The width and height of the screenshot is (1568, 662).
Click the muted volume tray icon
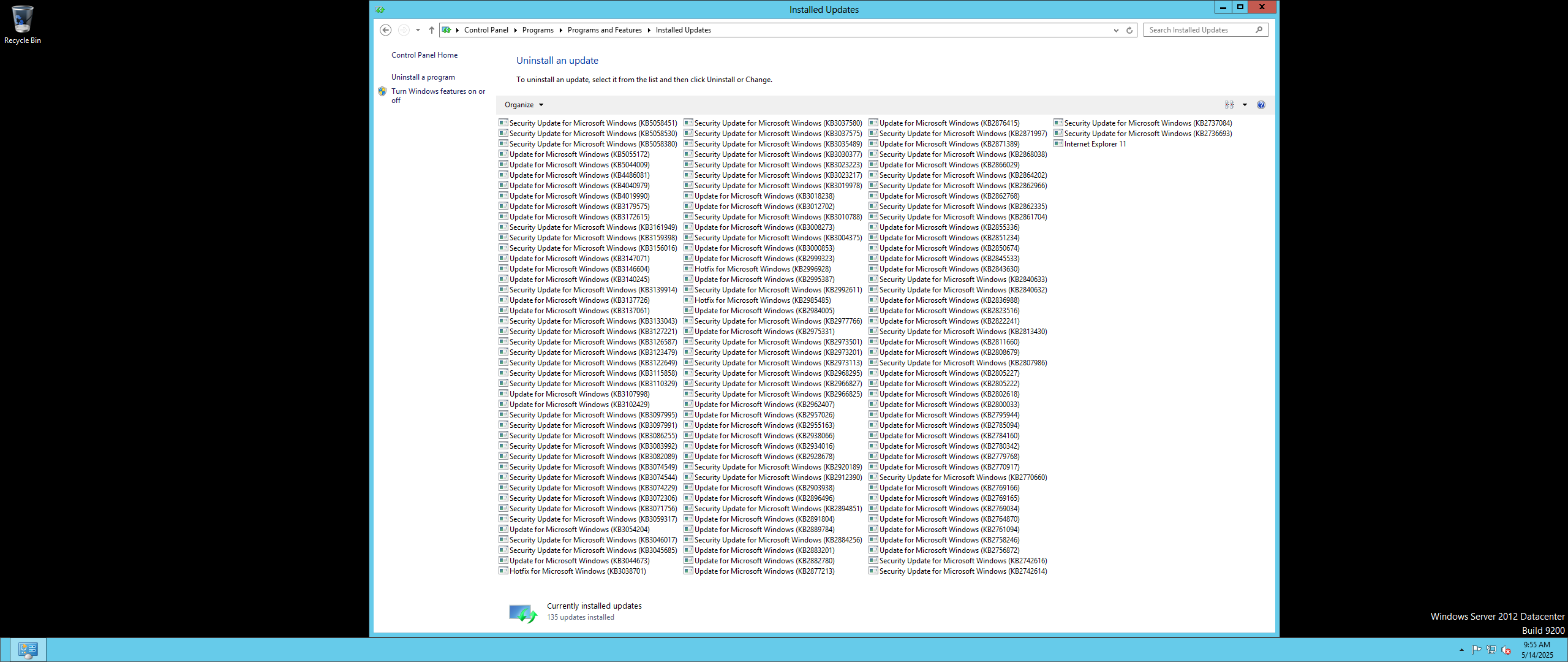click(x=1506, y=650)
